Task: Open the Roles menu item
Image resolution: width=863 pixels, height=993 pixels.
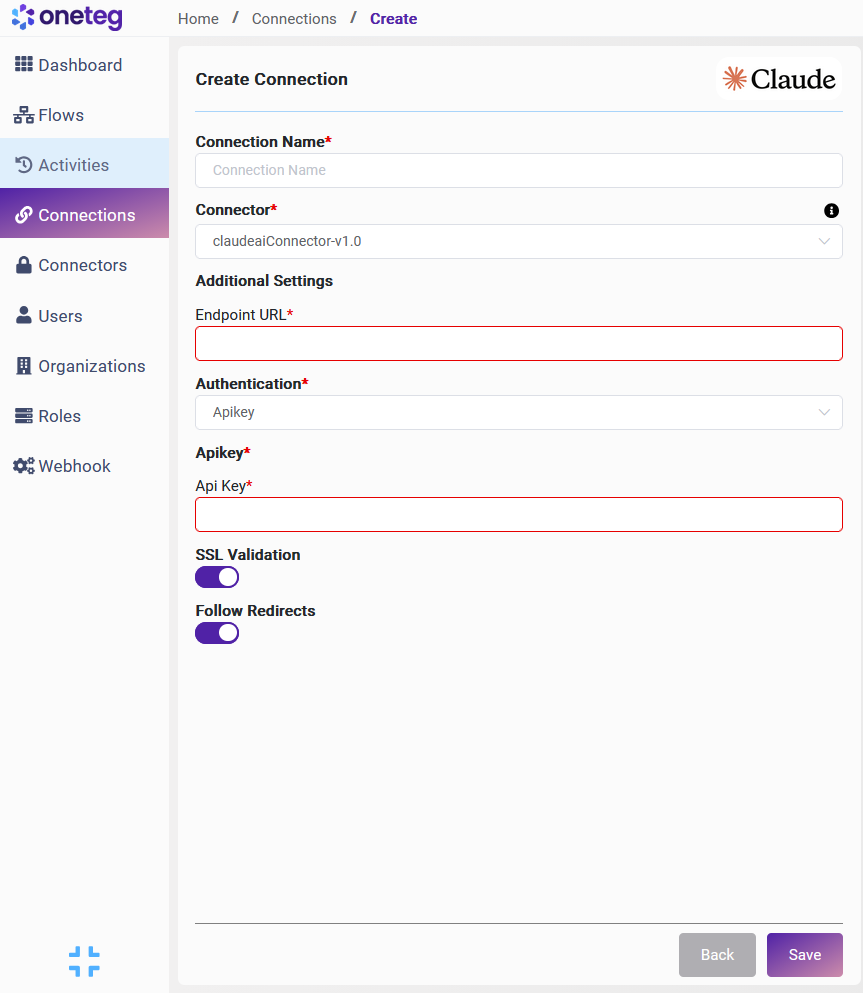Action: 59,416
